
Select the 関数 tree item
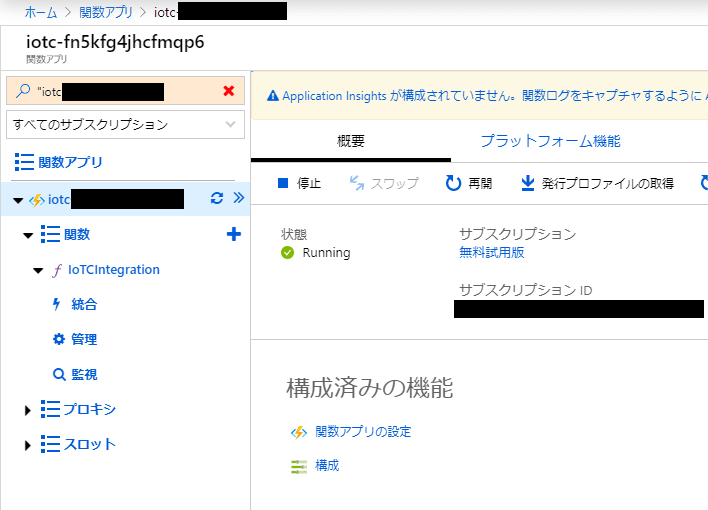(x=77, y=234)
